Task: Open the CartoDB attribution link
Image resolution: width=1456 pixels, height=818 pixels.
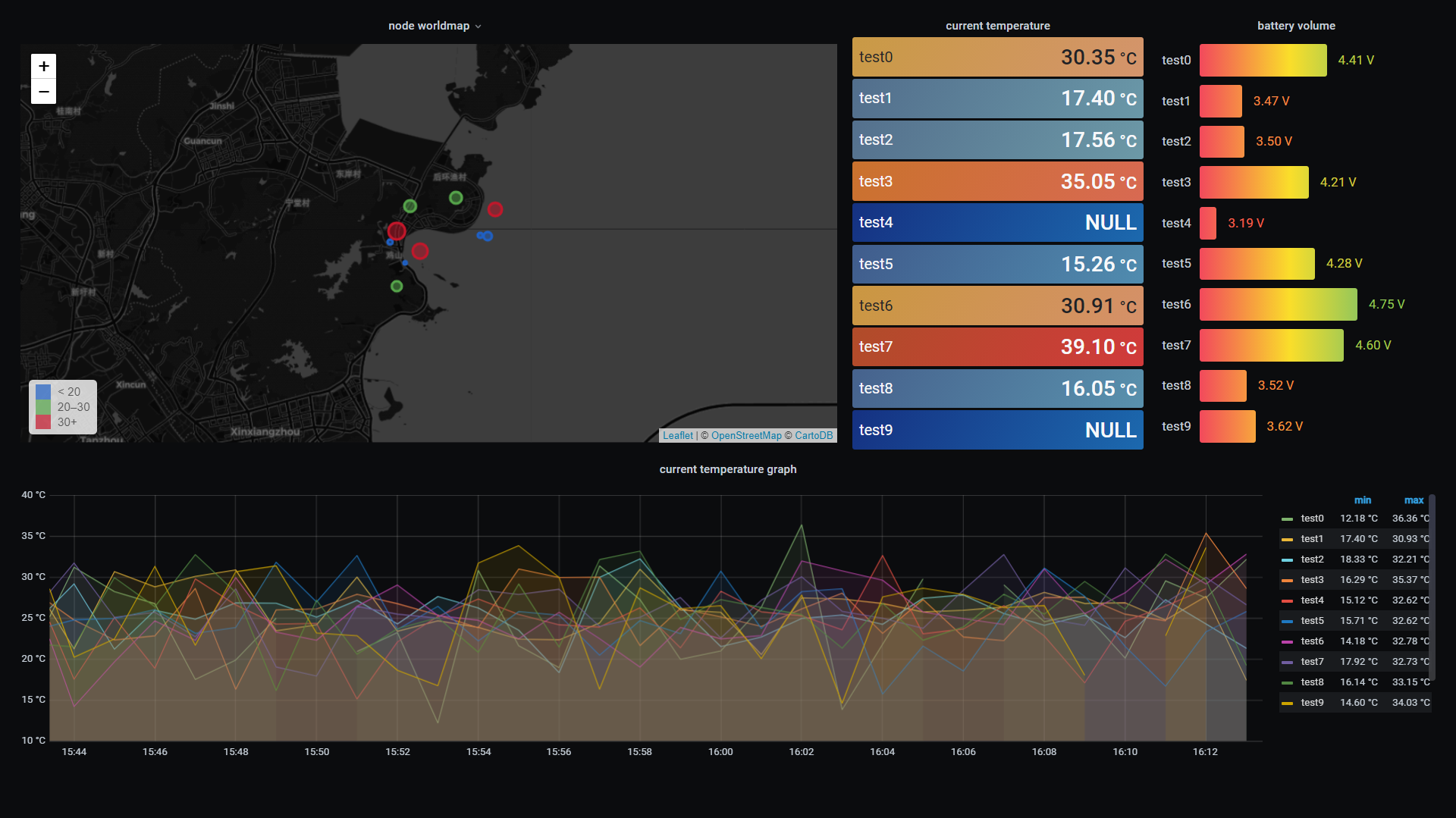Action: pyautogui.click(x=813, y=435)
